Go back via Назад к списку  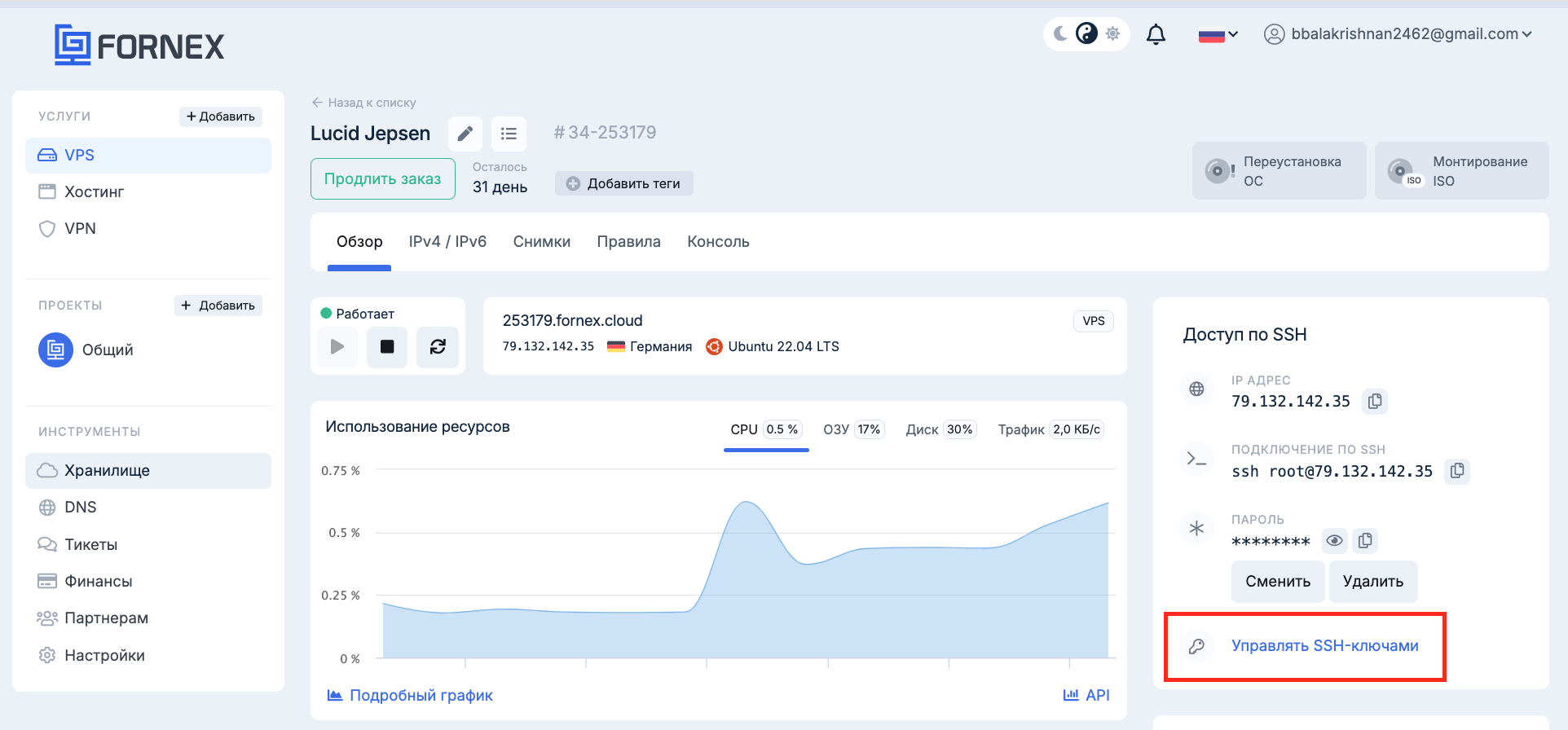(x=363, y=103)
